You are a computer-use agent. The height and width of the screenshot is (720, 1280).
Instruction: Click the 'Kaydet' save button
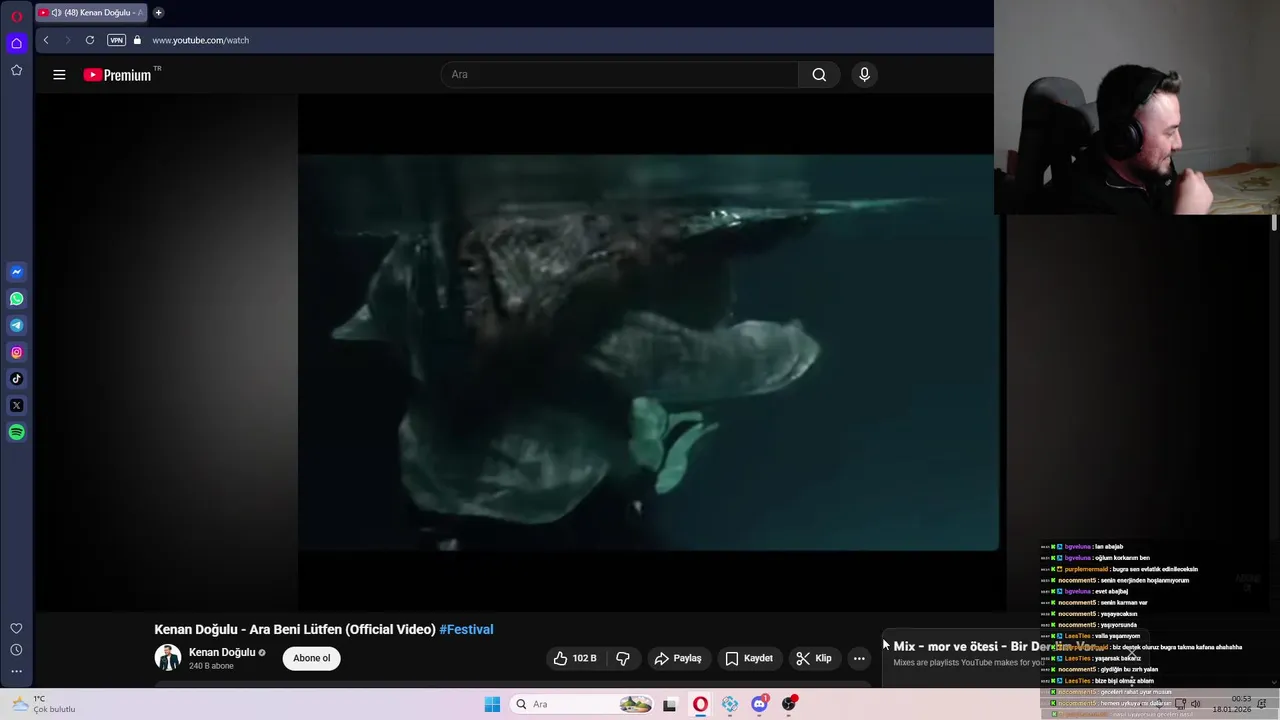coord(749,658)
